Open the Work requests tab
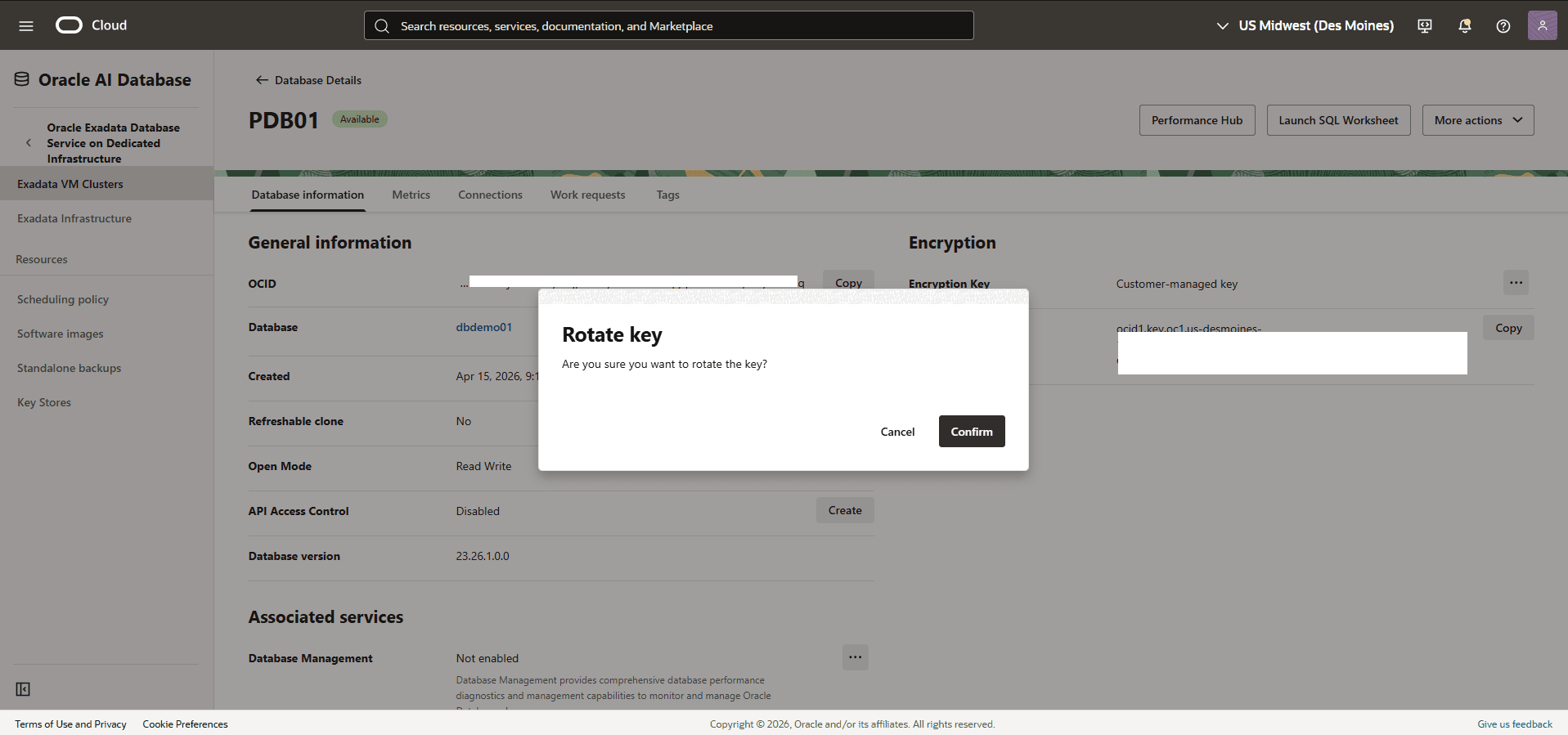The width and height of the screenshot is (1568, 735). point(587,195)
